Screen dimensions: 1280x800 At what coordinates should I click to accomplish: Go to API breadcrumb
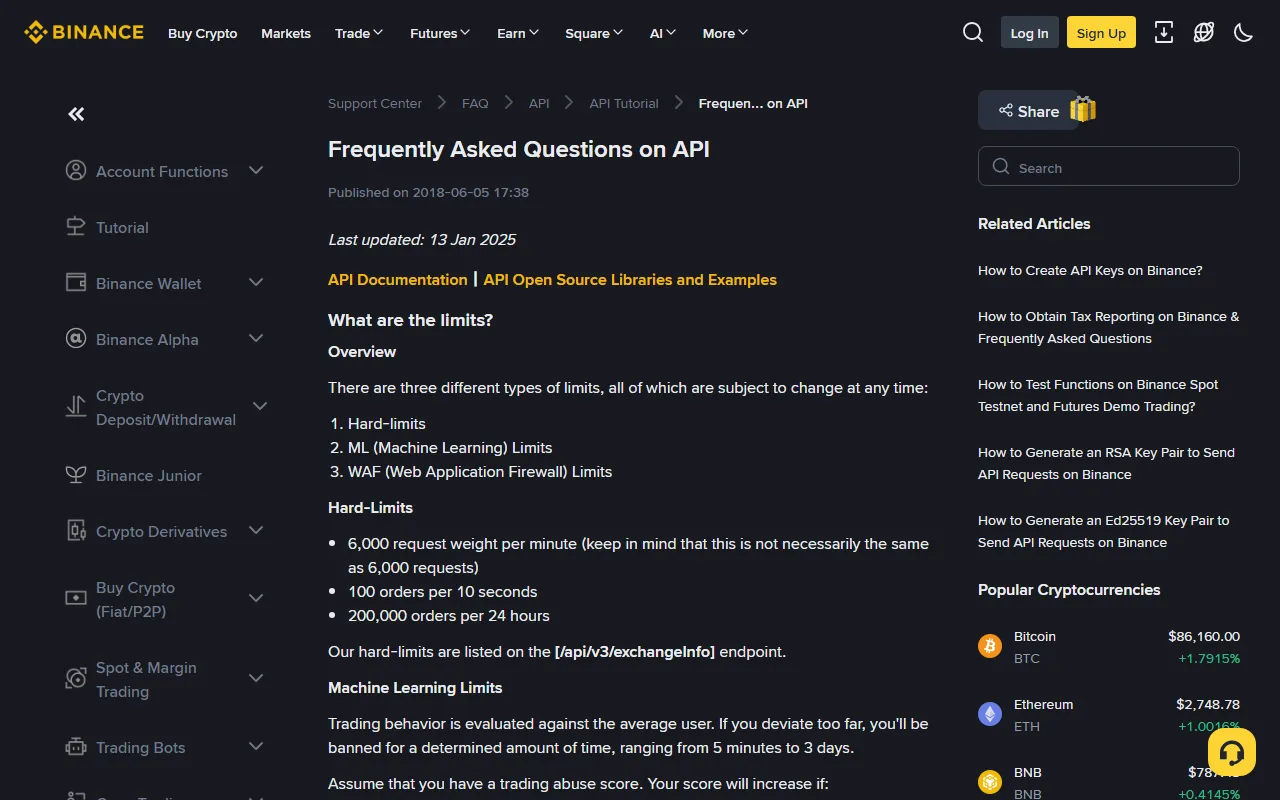pyautogui.click(x=539, y=103)
